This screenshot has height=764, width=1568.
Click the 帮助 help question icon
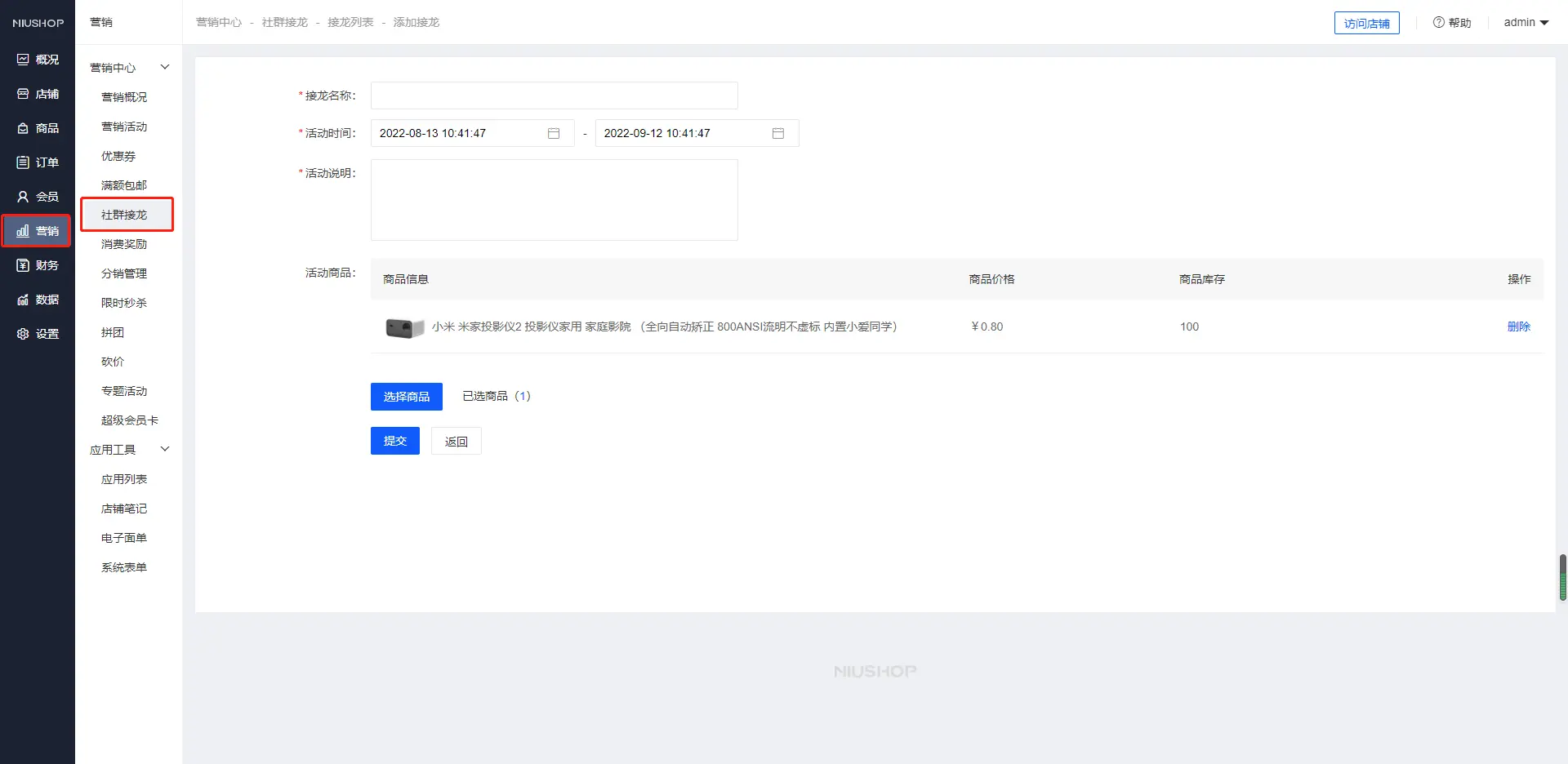(1438, 23)
